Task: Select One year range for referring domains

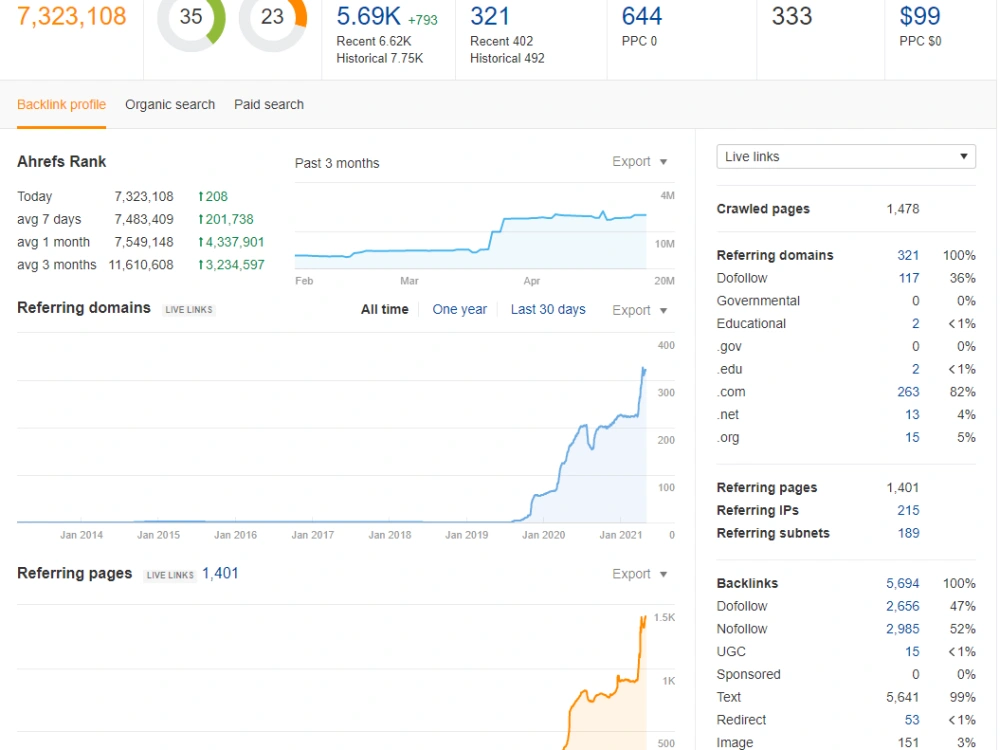Action: [459, 310]
